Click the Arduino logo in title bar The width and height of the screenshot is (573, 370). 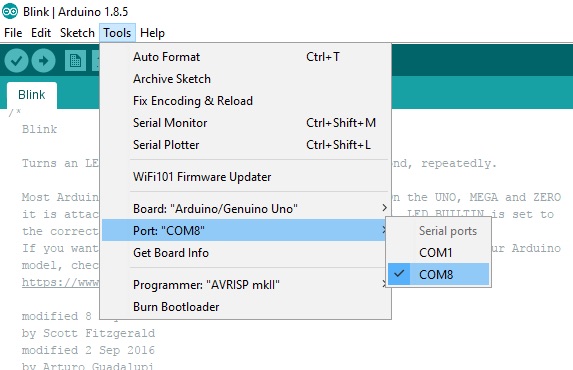point(10,11)
